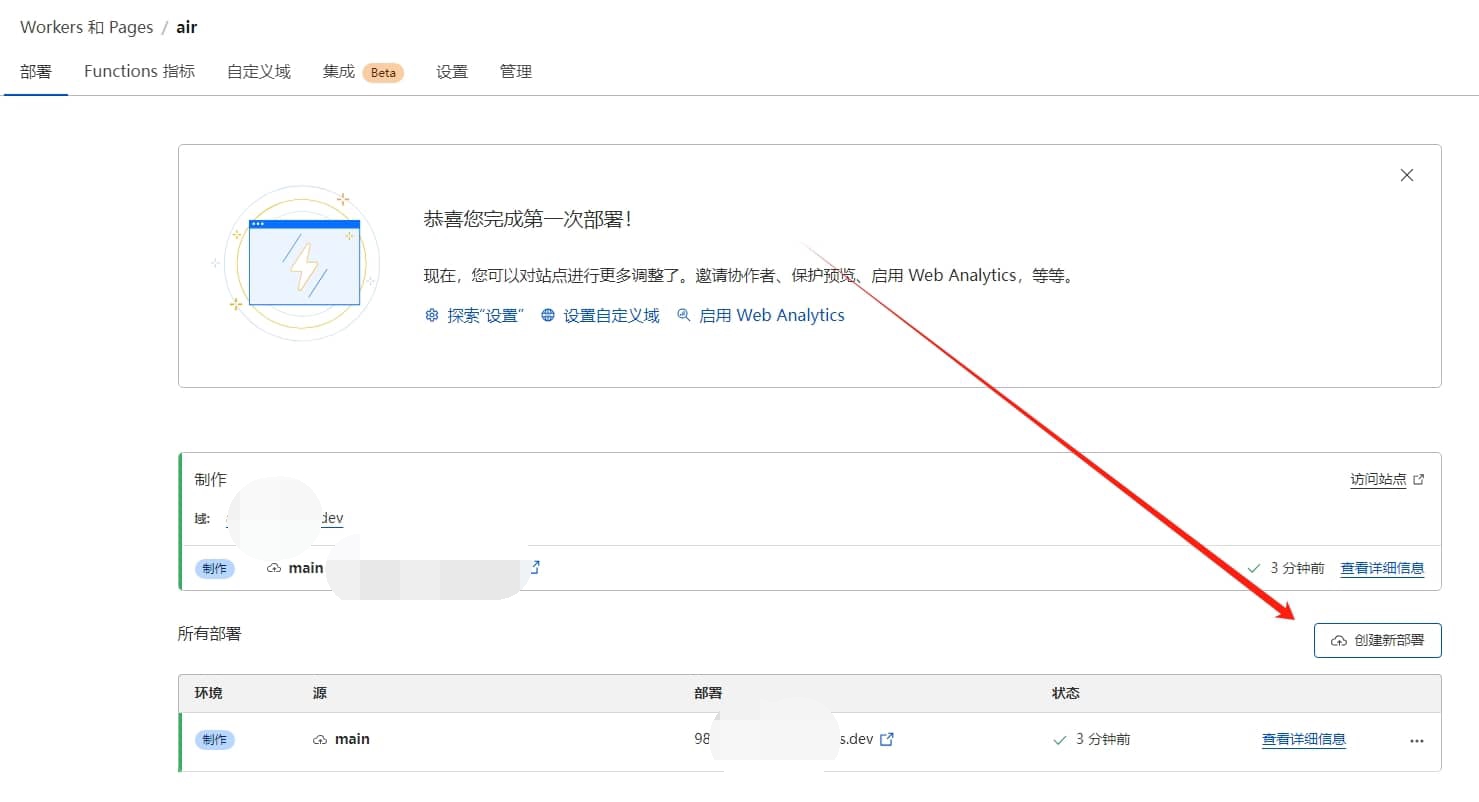Screen dimensions: 1479x802
Task: Select the 管理 tab
Action: (x=516, y=72)
